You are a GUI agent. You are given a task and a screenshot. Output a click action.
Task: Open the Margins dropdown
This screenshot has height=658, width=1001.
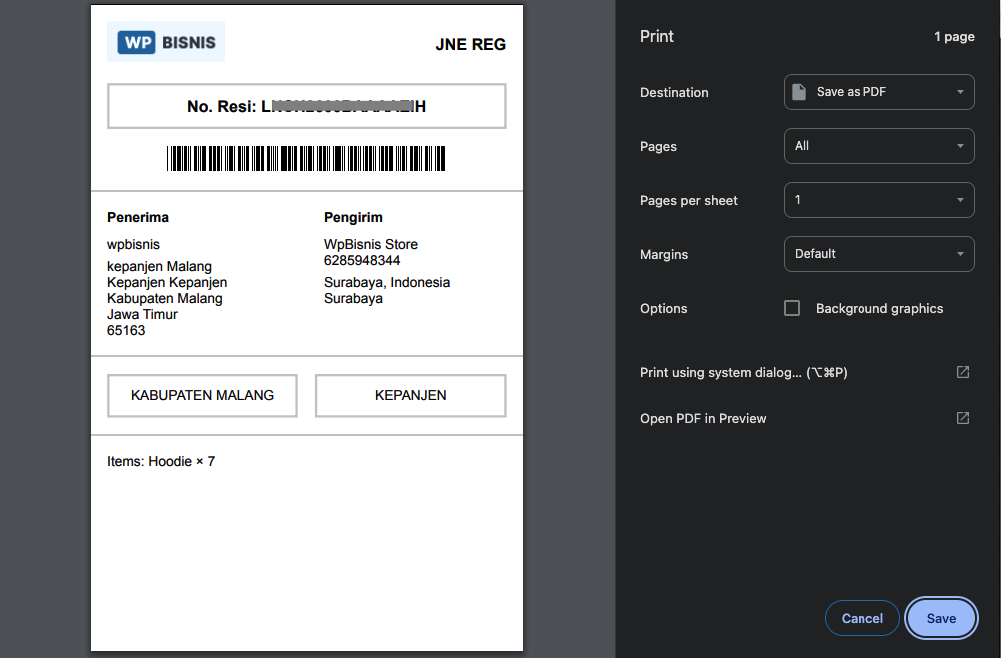[x=879, y=254]
